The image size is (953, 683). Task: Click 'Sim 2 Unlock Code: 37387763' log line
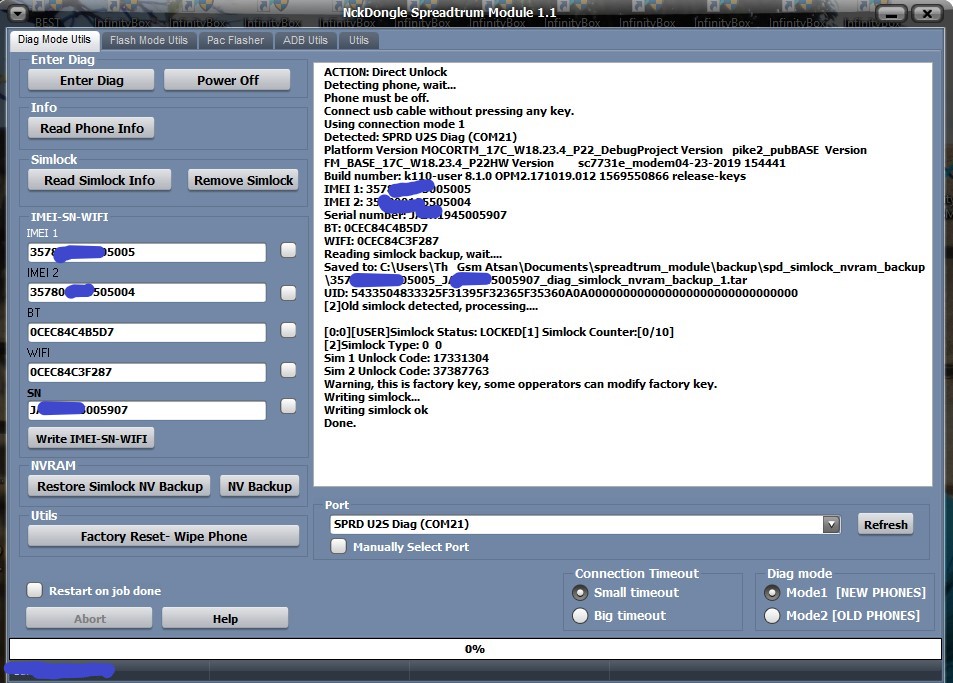[406, 371]
